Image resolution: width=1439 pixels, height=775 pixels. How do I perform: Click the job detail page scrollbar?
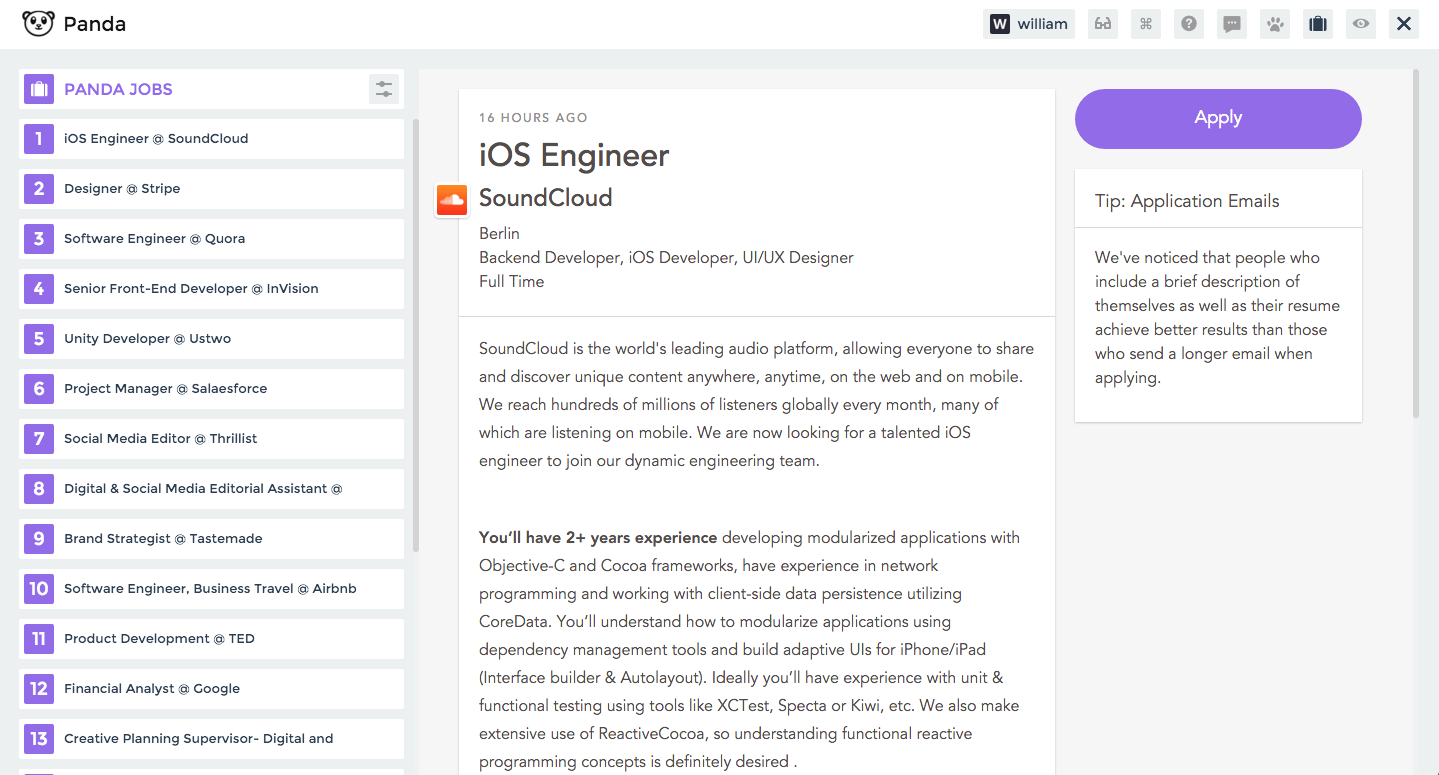tap(1415, 243)
